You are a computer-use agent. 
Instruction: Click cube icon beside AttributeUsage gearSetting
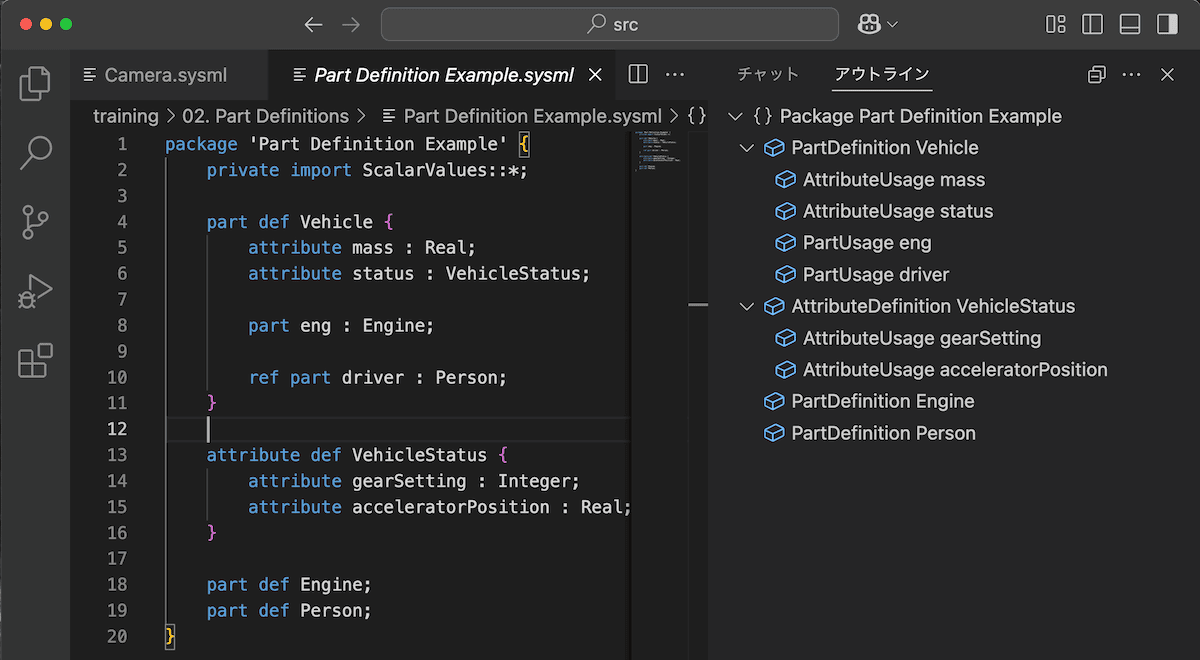click(x=786, y=338)
